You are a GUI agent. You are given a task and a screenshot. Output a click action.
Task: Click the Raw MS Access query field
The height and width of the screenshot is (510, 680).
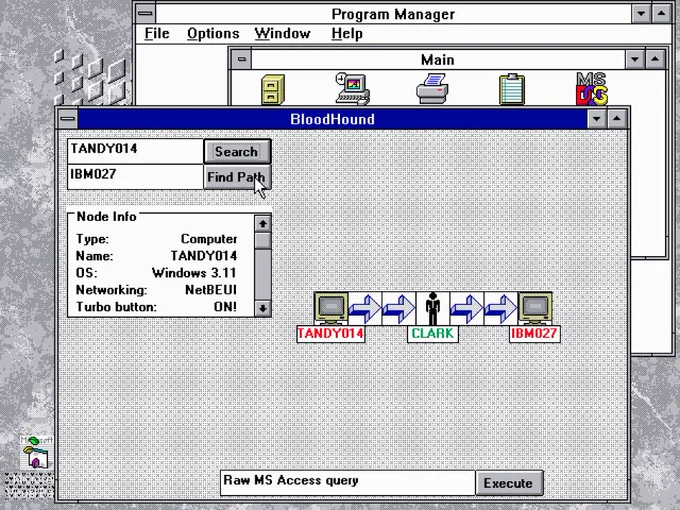pyautogui.click(x=348, y=483)
